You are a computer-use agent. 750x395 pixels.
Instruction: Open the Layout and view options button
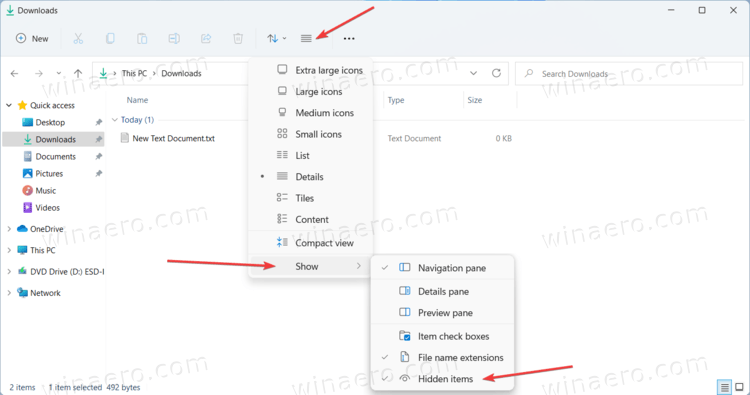tap(306, 39)
